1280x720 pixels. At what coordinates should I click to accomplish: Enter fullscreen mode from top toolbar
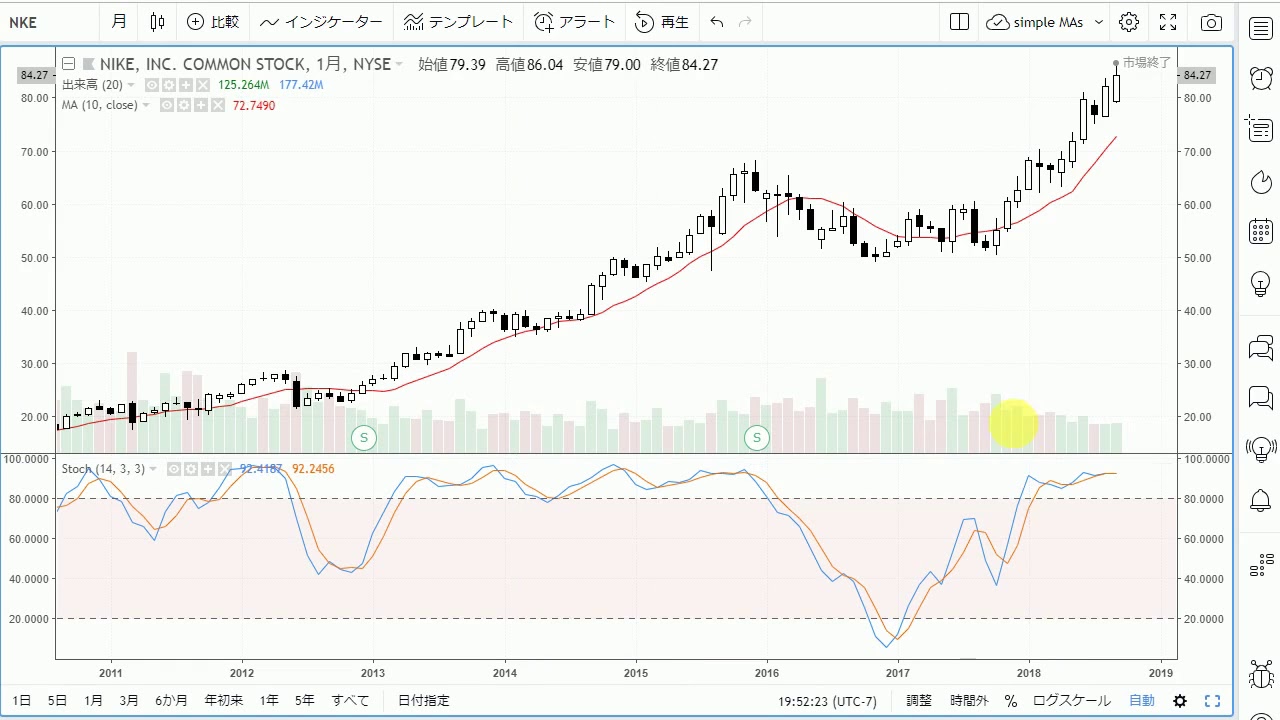1168,22
